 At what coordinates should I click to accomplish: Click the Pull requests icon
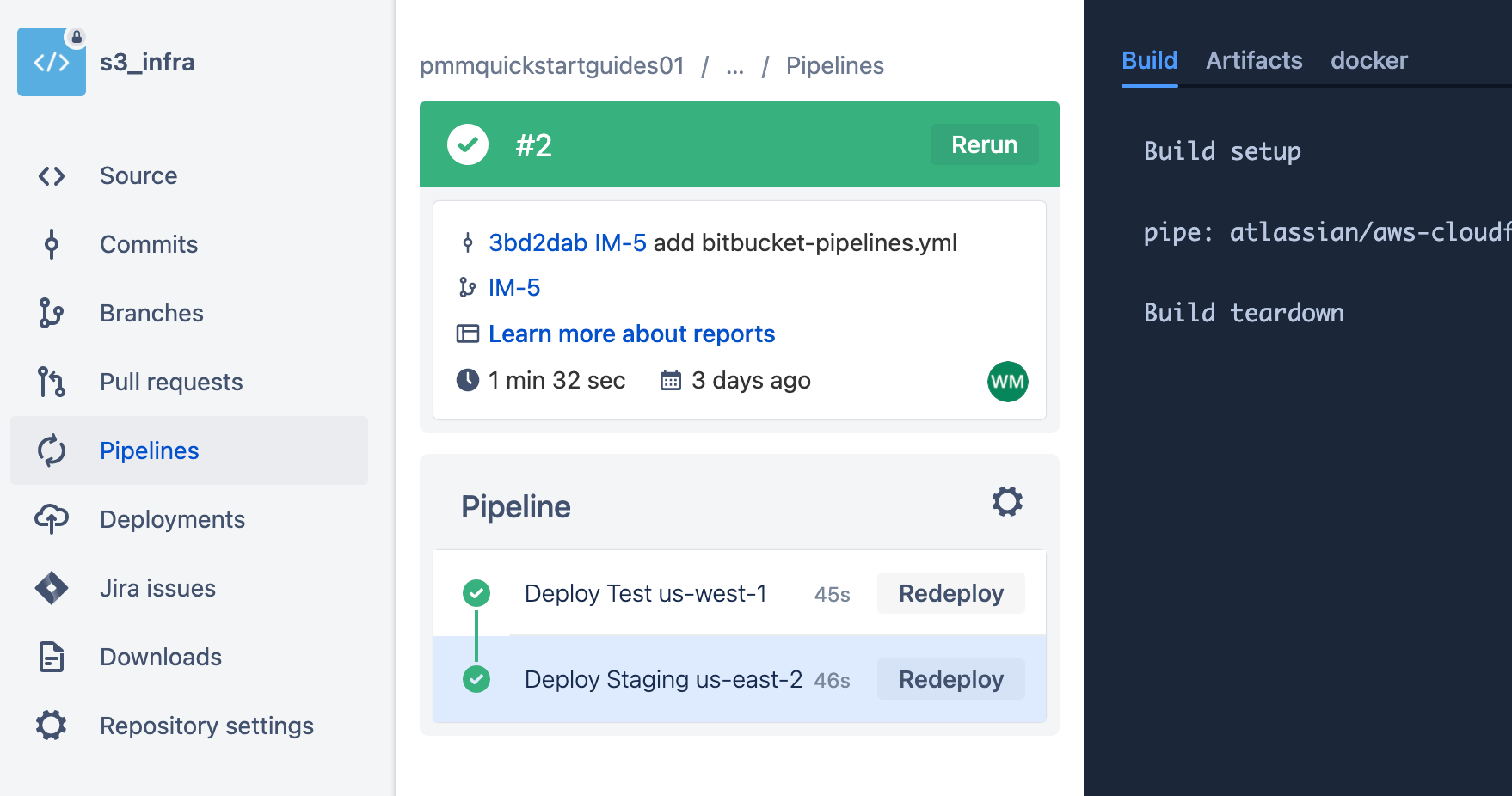tap(52, 382)
